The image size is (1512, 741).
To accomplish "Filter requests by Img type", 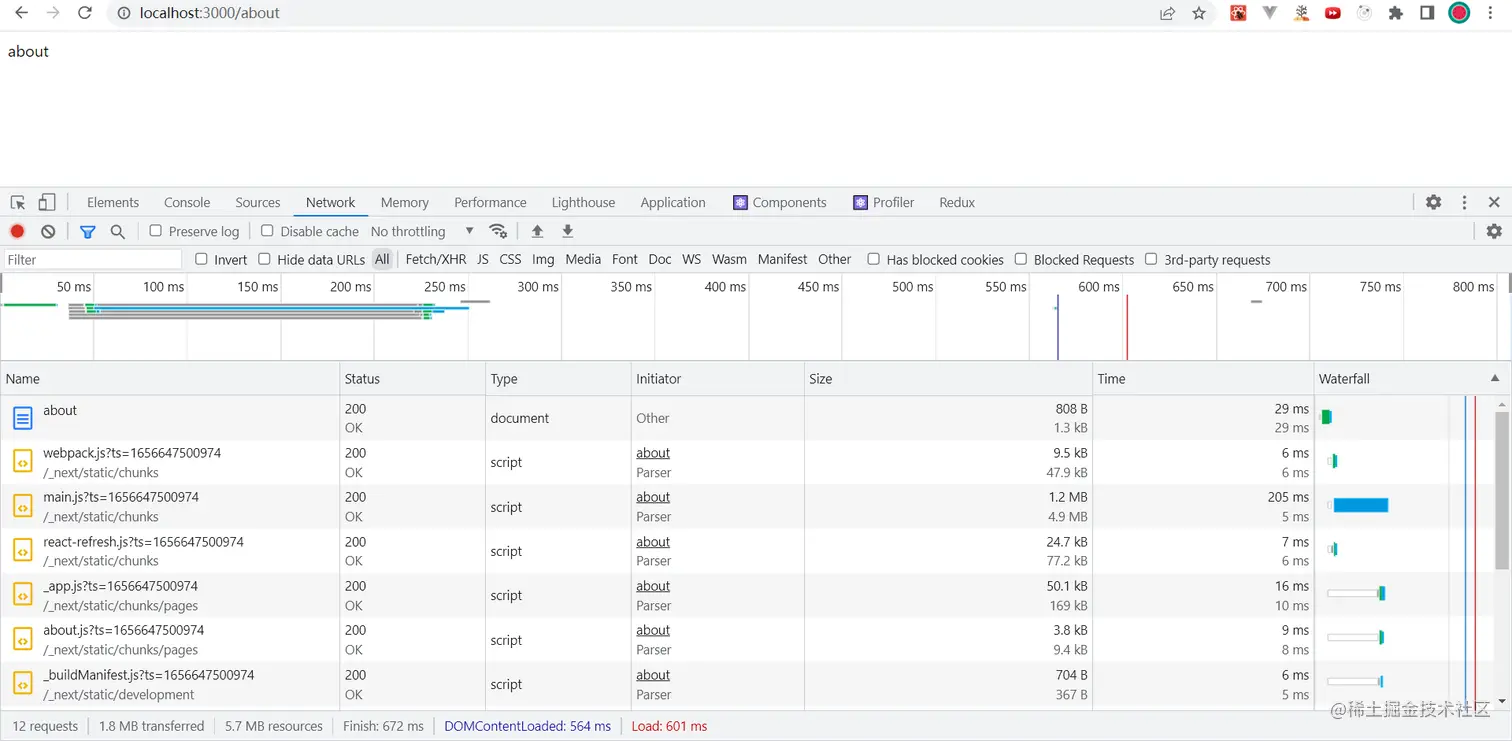I will tap(543, 259).
